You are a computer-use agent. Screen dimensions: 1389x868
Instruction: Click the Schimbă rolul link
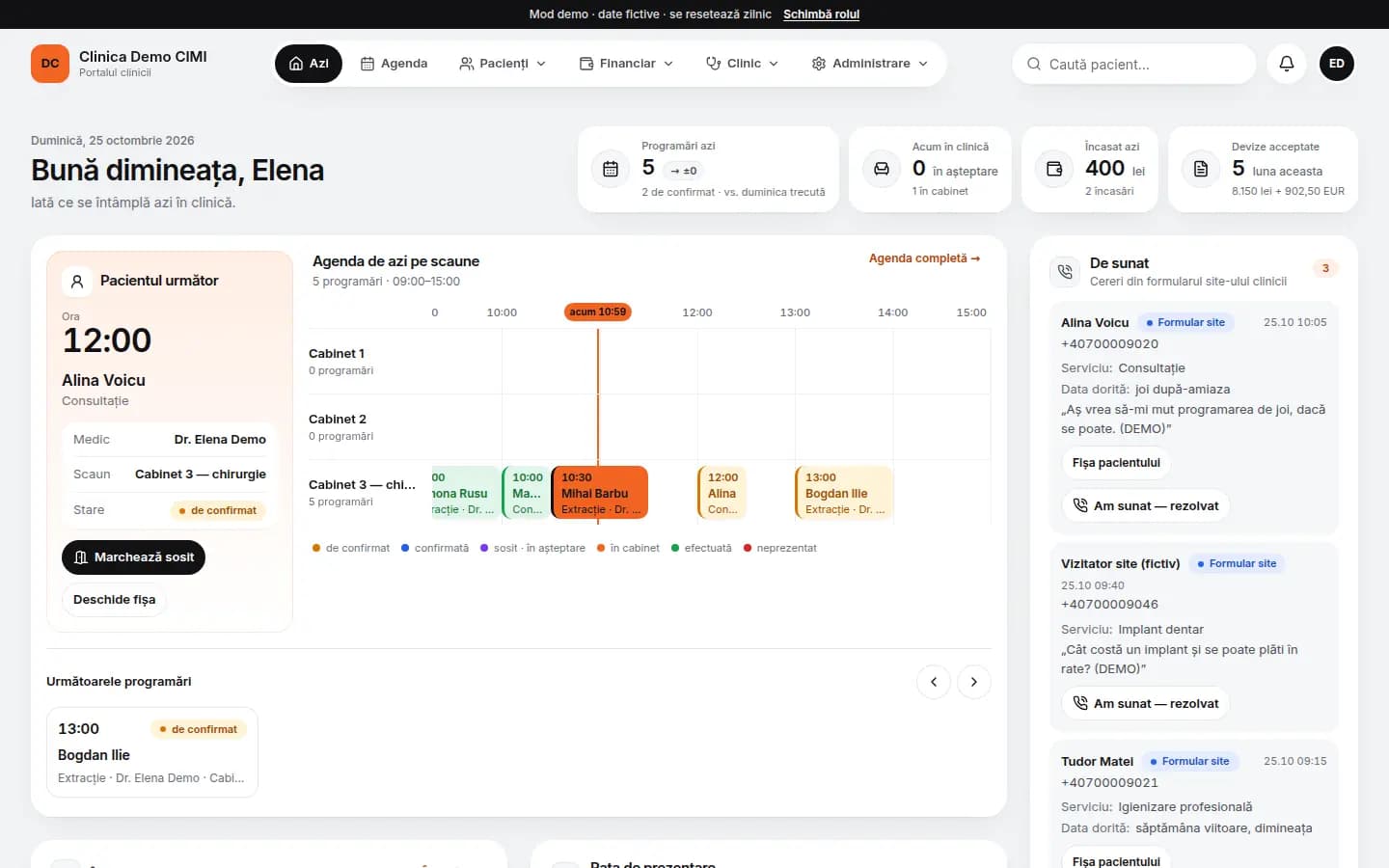point(821,14)
